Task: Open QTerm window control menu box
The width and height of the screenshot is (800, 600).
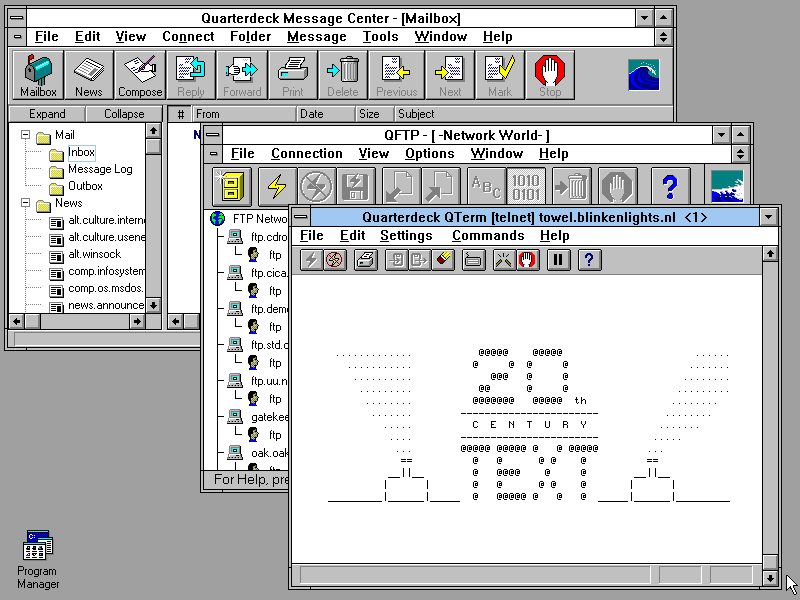Action: click(301, 217)
